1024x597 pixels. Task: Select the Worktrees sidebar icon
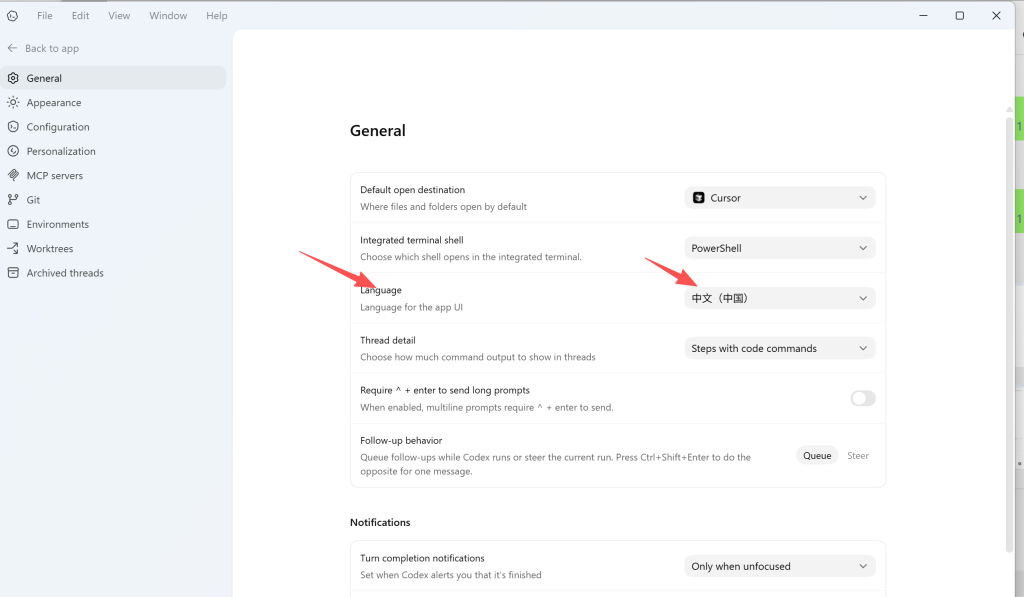tap(17, 248)
